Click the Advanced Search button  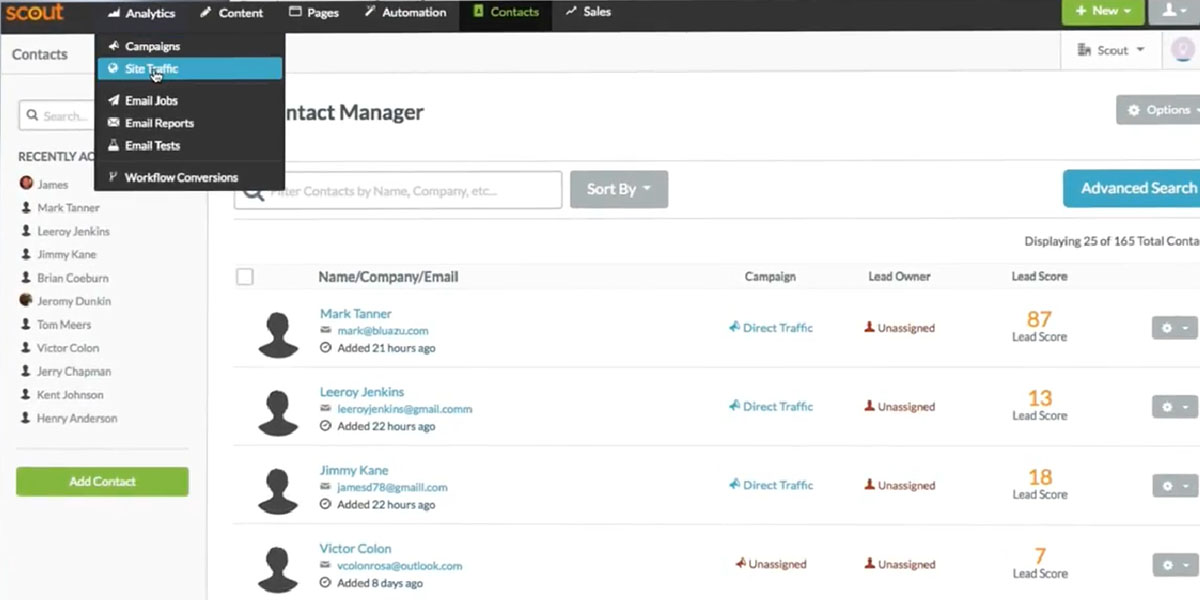(x=1136, y=188)
